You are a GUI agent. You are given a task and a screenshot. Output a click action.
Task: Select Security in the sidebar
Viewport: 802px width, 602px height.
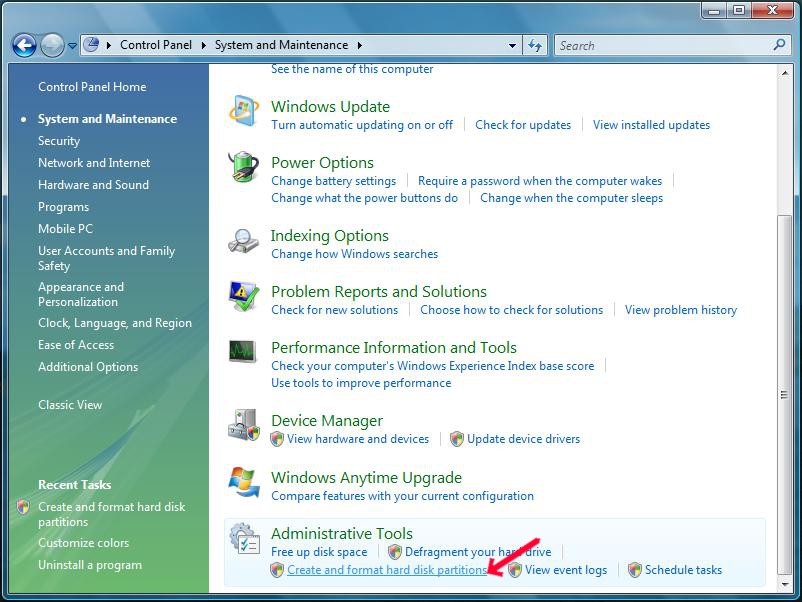[59, 141]
